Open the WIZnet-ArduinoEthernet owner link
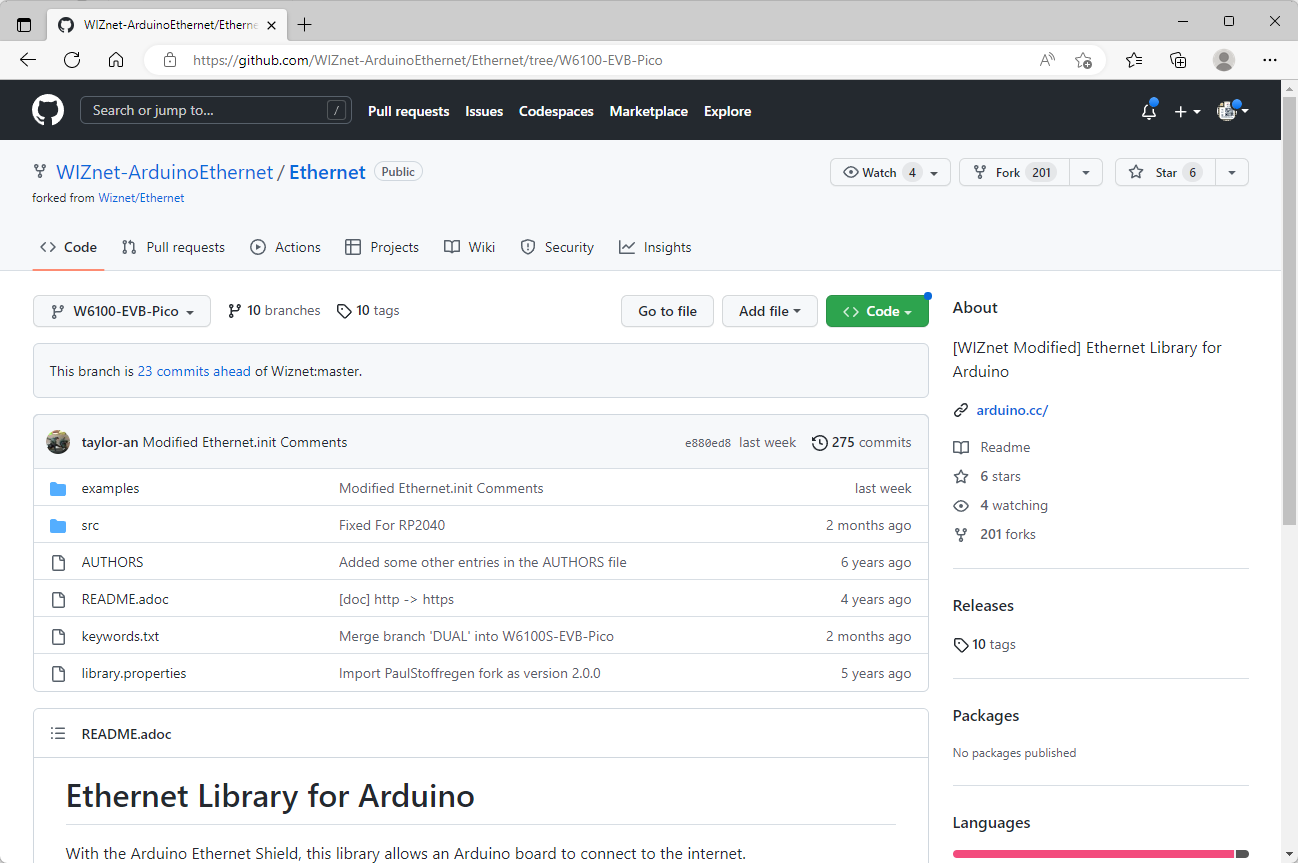Image resolution: width=1298 pixels, height=863 pixels. coord(164,172)
